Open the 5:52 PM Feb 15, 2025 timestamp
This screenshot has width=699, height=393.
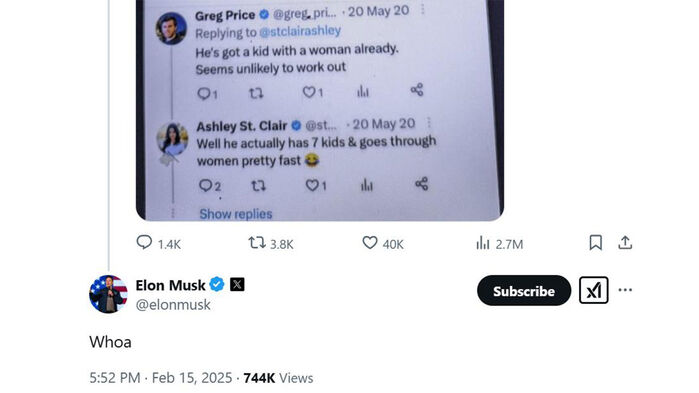160,378
